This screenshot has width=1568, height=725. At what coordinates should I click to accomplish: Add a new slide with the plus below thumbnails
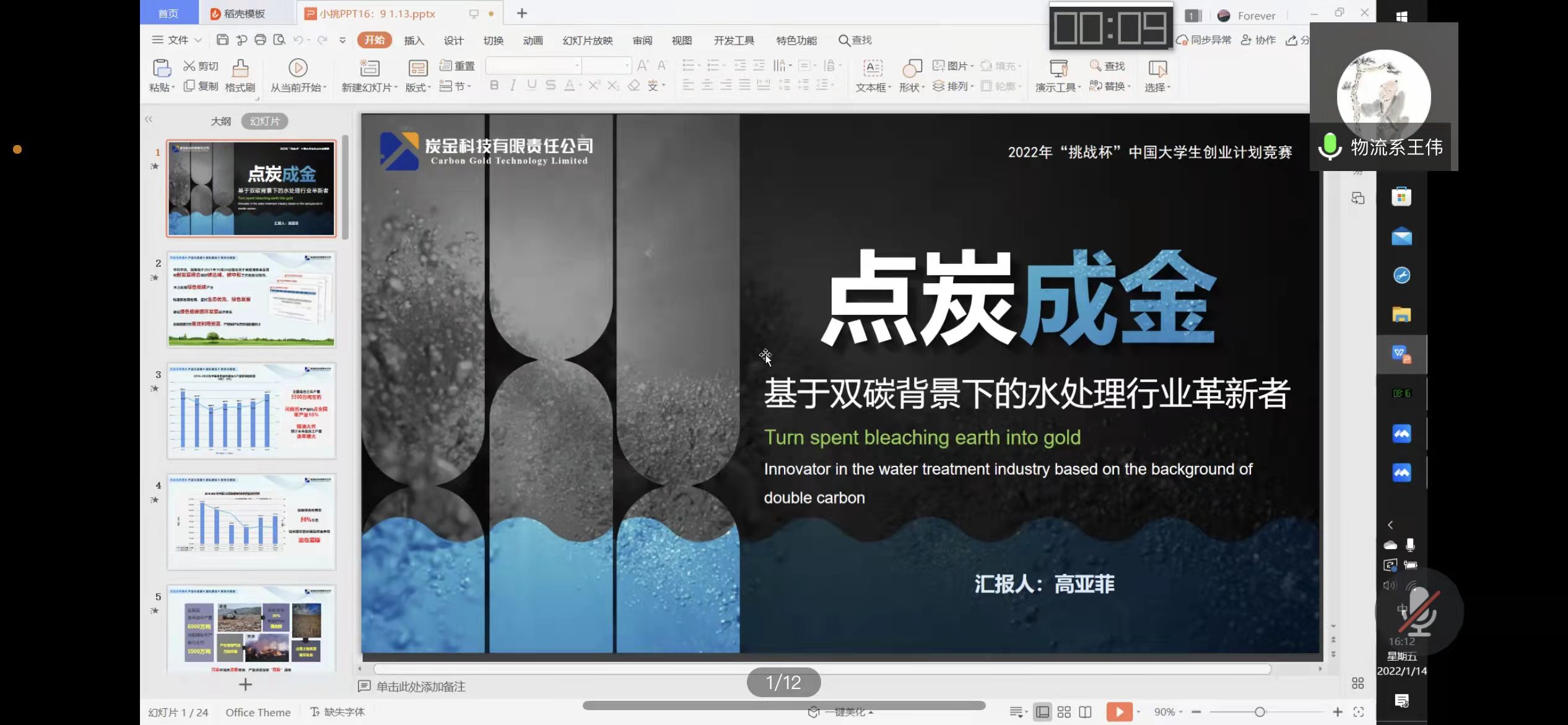click(x=246, y=684)
